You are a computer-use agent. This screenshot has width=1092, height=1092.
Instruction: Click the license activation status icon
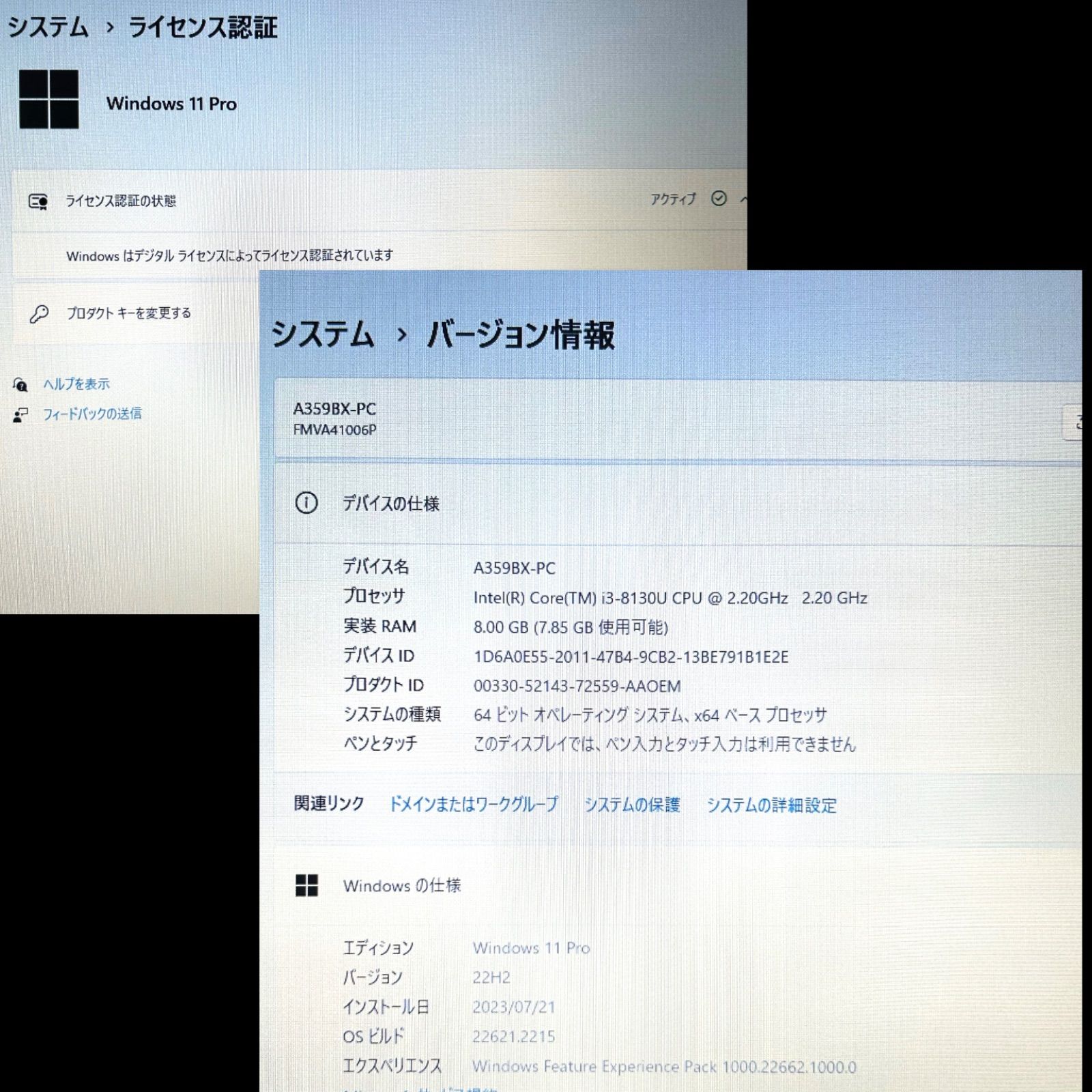click(x=38, y=201)
